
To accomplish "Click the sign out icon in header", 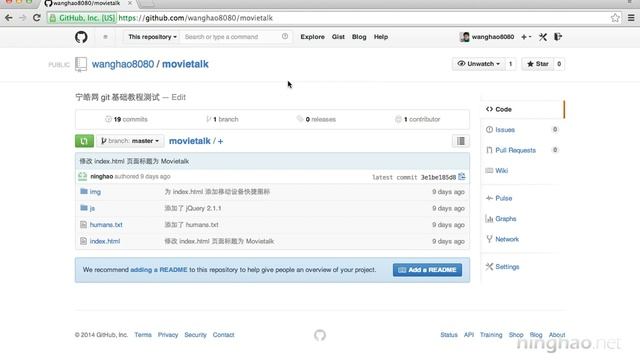I will click(x=558, y=37).
